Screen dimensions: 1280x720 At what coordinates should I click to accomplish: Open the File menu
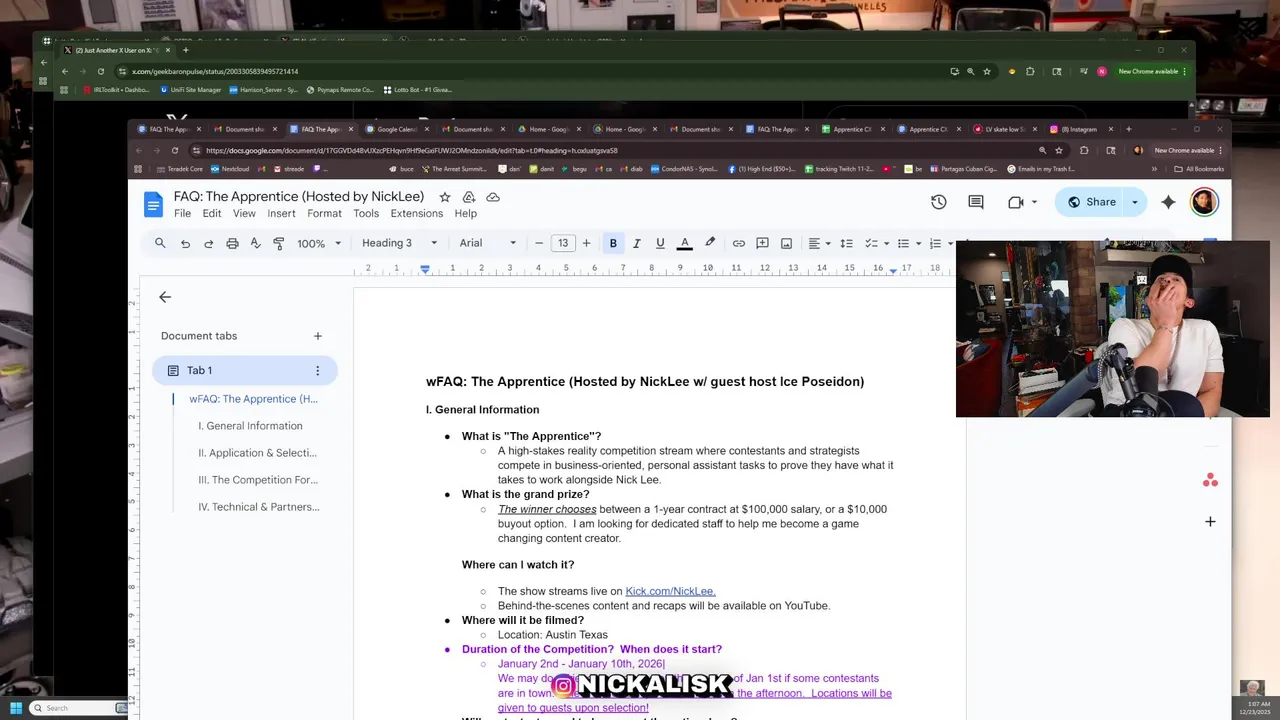182,213
